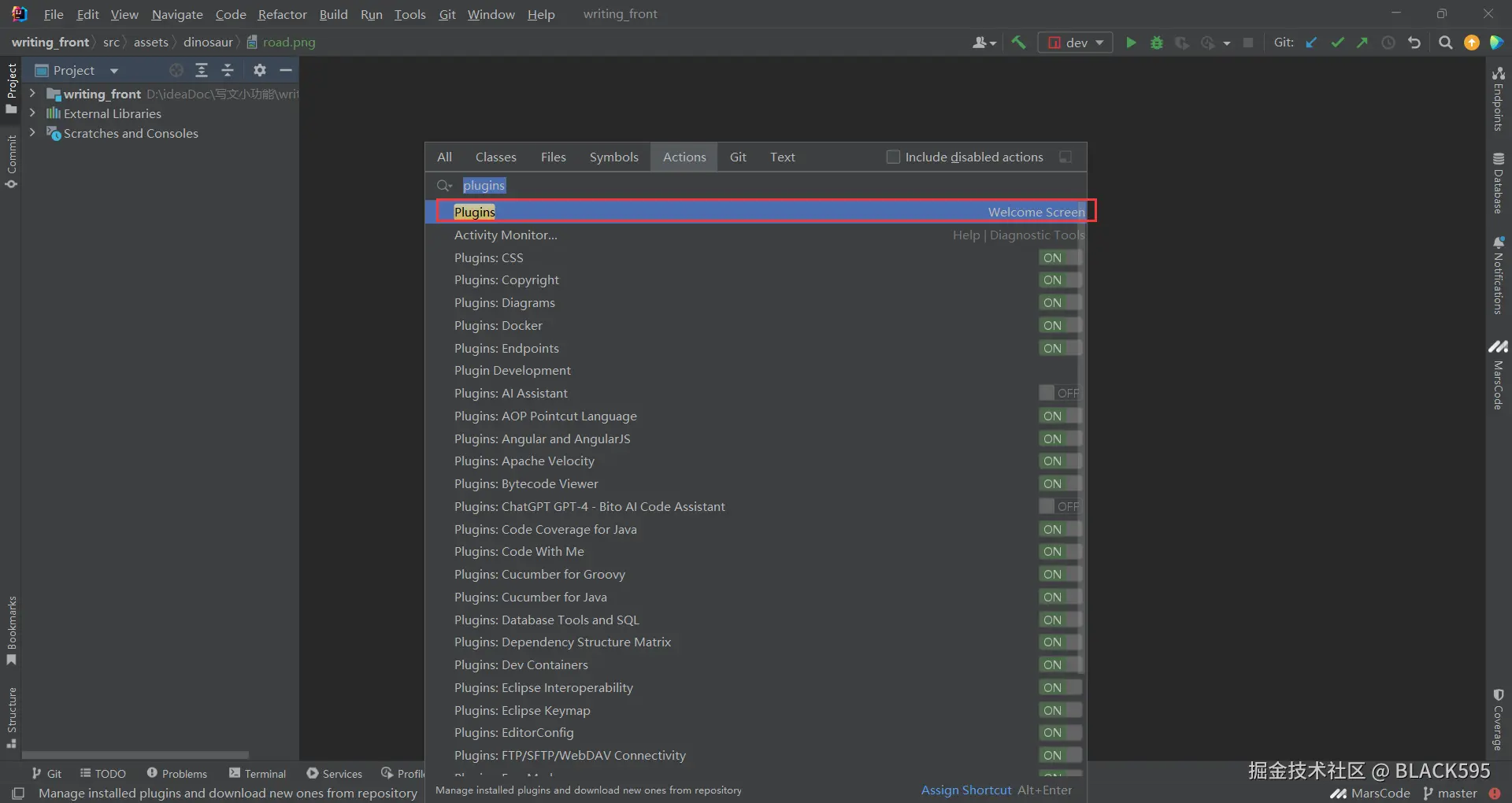Click the Git Rollback undo icon
The height and width of the screenshot is (803, 1512).
point(1414,43)
